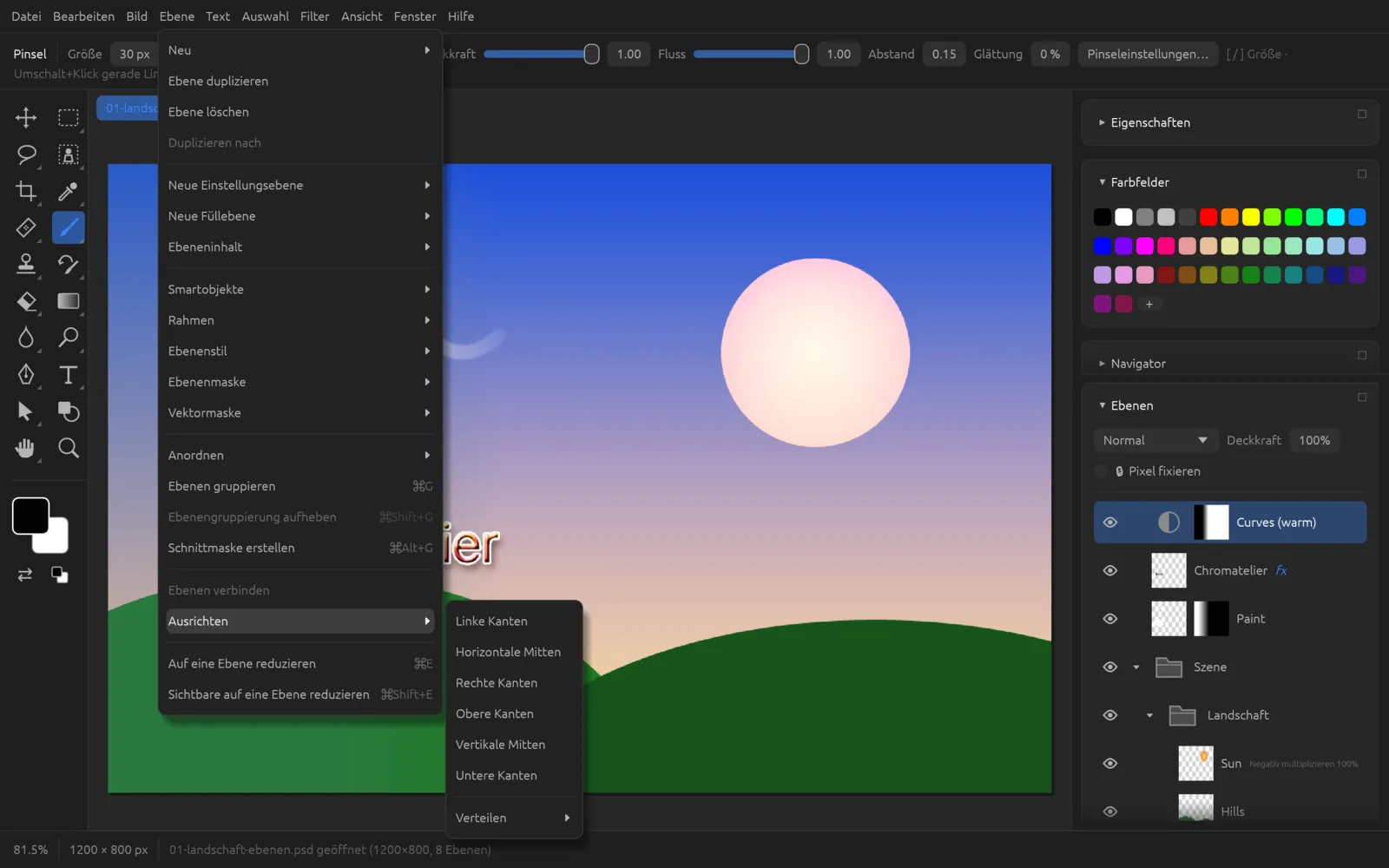Screen dimensions: 1389x868
Task: Collapse the Landschaft group
Action: tap(1149, 716)
